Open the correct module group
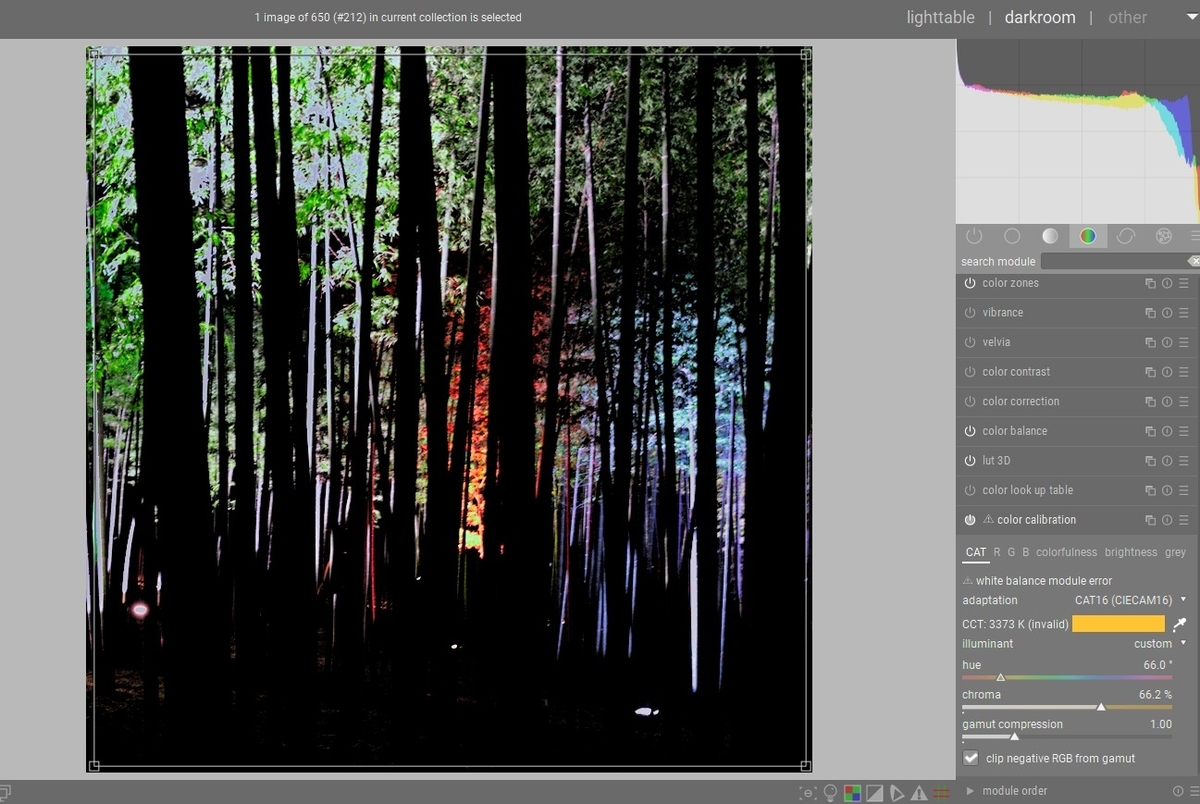 (1126, 236)
